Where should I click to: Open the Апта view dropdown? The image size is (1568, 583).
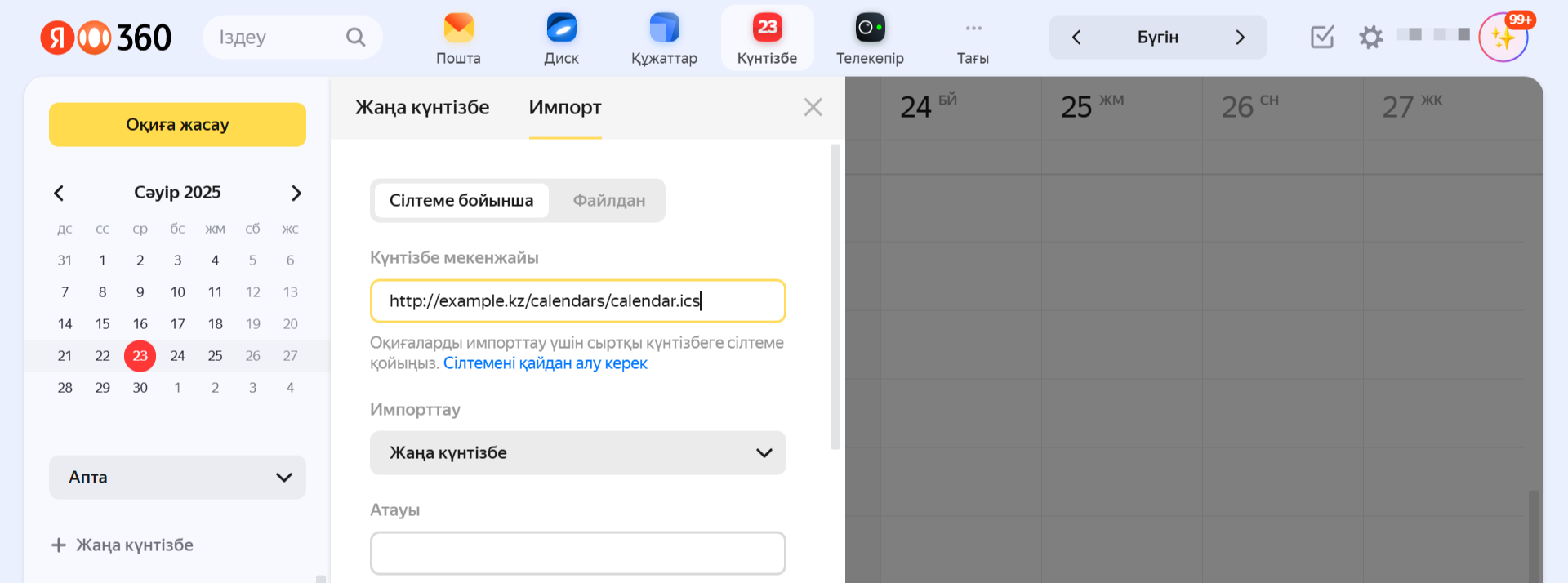177,478
